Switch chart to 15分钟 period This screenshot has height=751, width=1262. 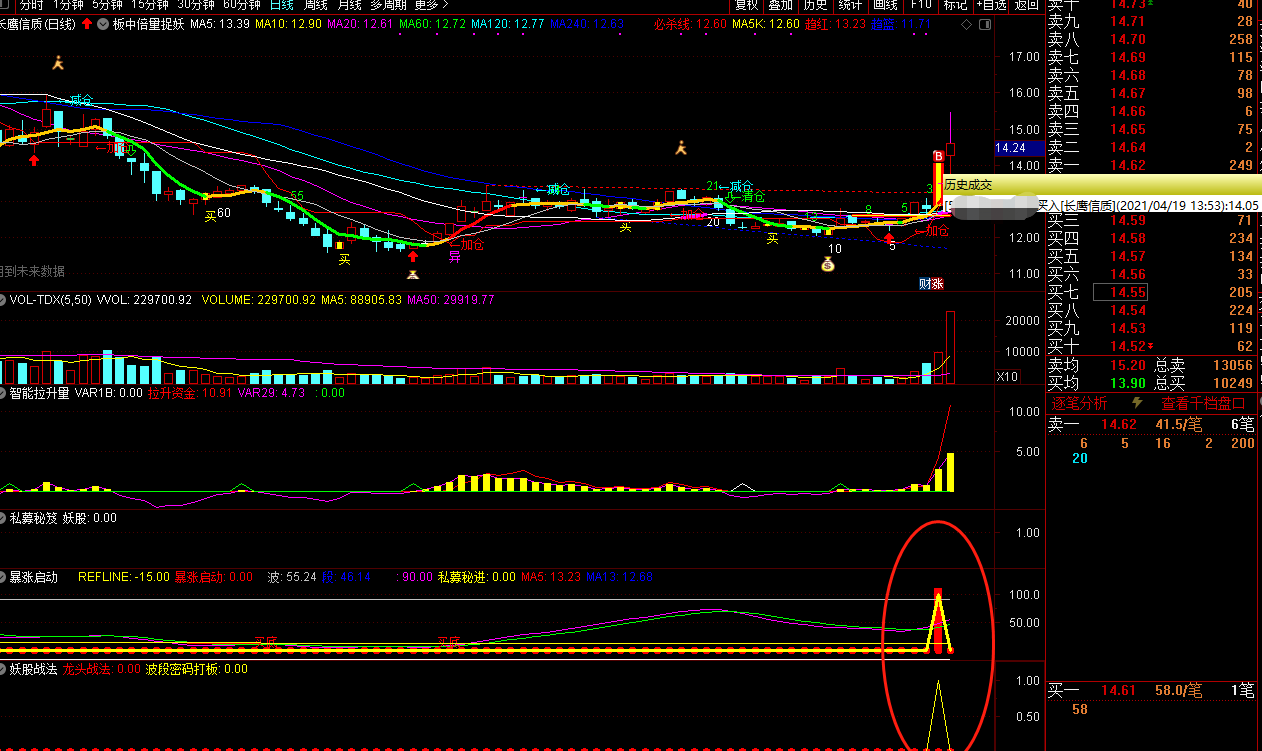(x=151, y=5)
